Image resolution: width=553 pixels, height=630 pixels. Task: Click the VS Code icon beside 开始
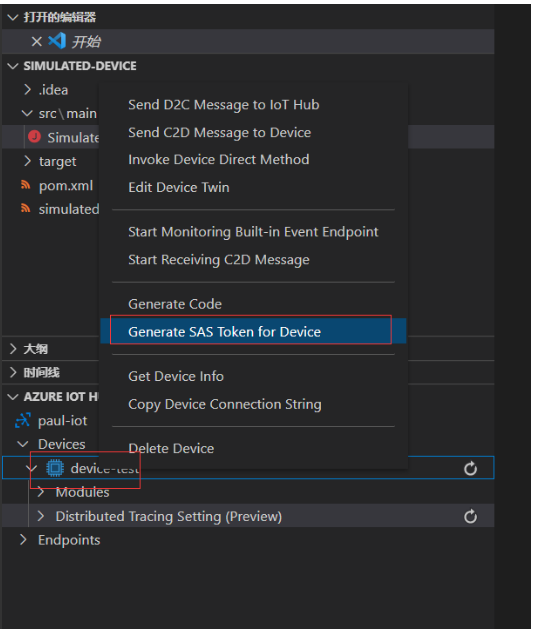click(x=57, y=41)
